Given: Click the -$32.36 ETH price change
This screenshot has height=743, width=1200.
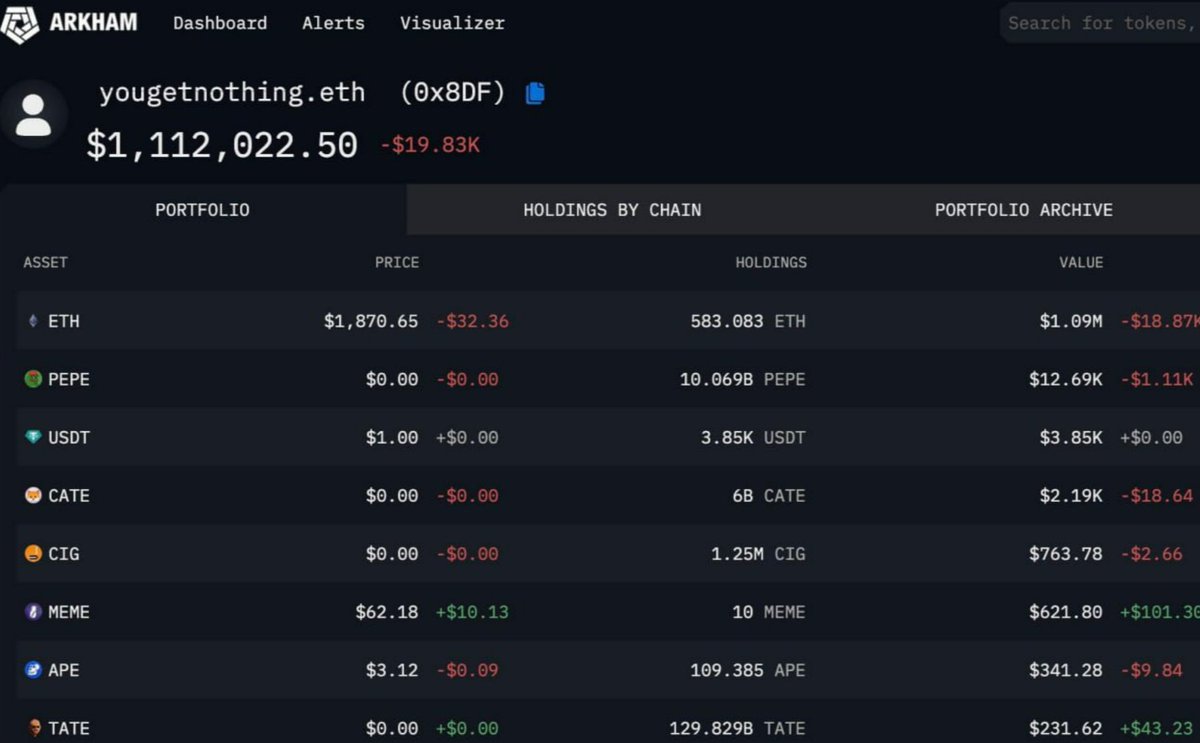Looking at the screenshot, I should click(472, 321).
